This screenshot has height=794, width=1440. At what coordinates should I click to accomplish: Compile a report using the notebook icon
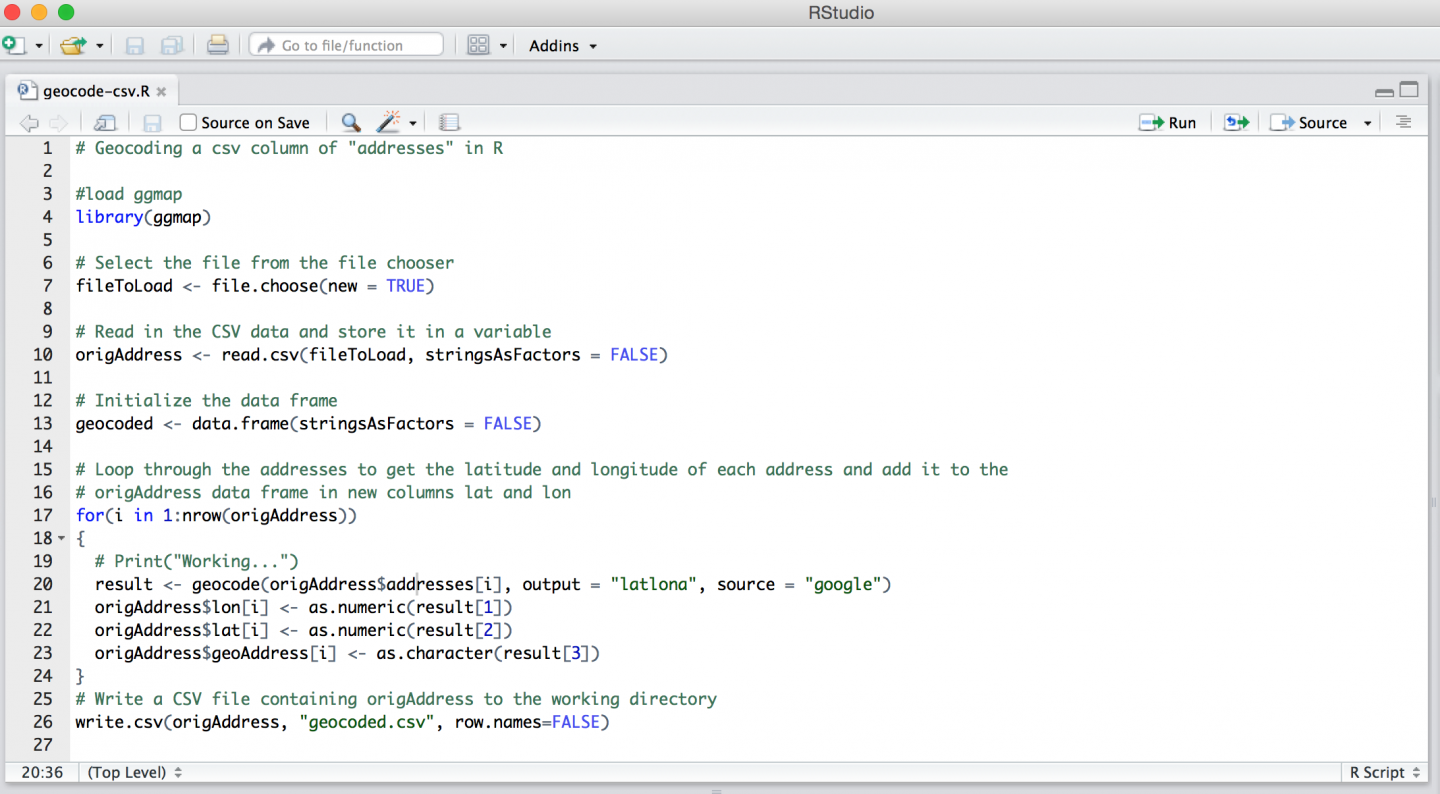click(449, 121)
